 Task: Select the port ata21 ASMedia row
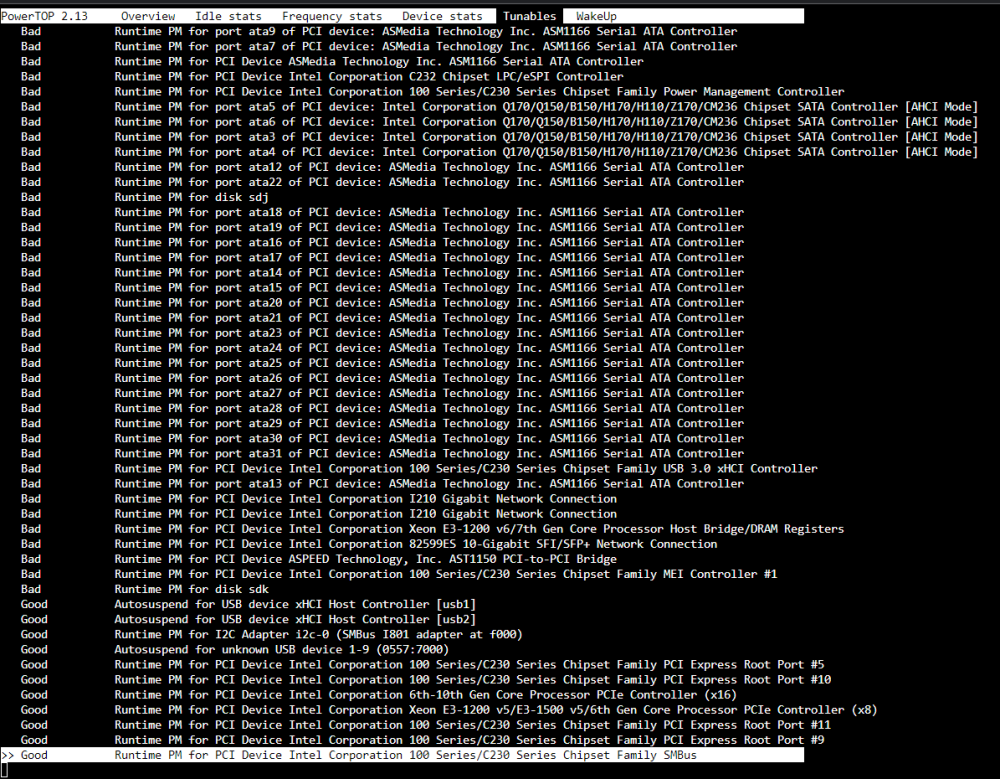click(x=382, y=318)
